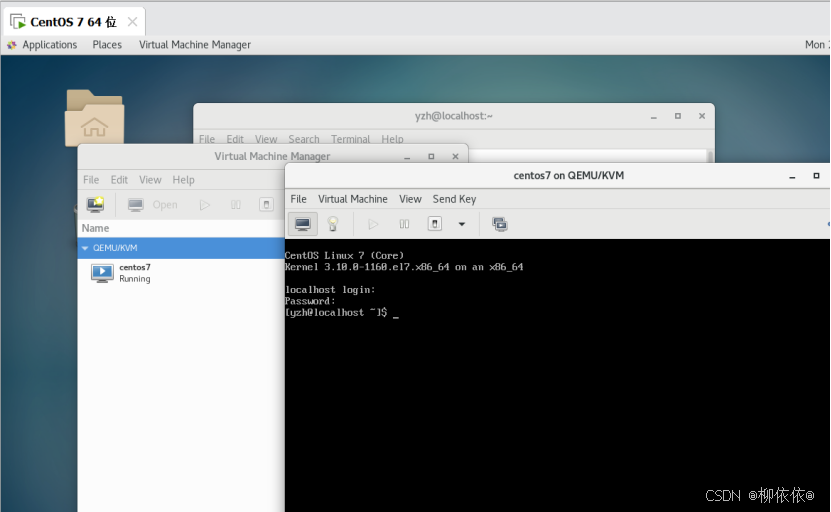The image size is (831, 512).
Task: Show the graphical console in the centos7 window
Action: click(303, 224)
